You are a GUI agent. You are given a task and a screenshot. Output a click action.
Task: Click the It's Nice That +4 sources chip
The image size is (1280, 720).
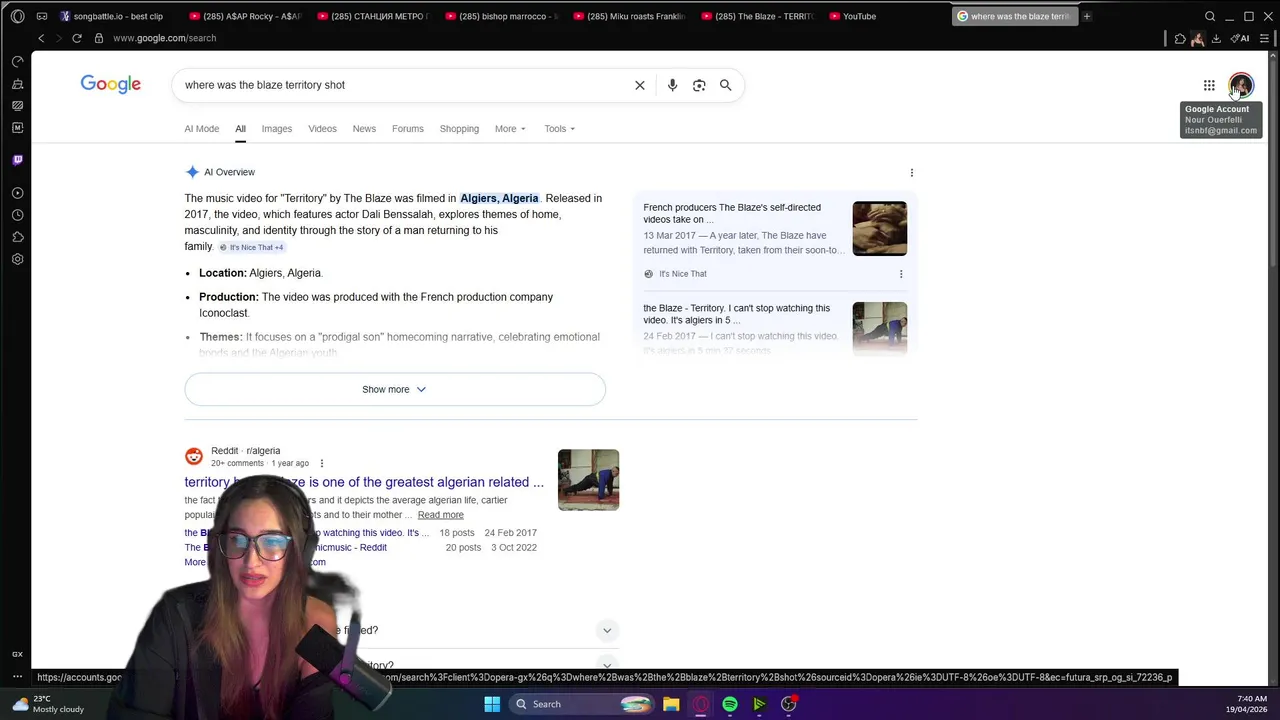(252, 247)
